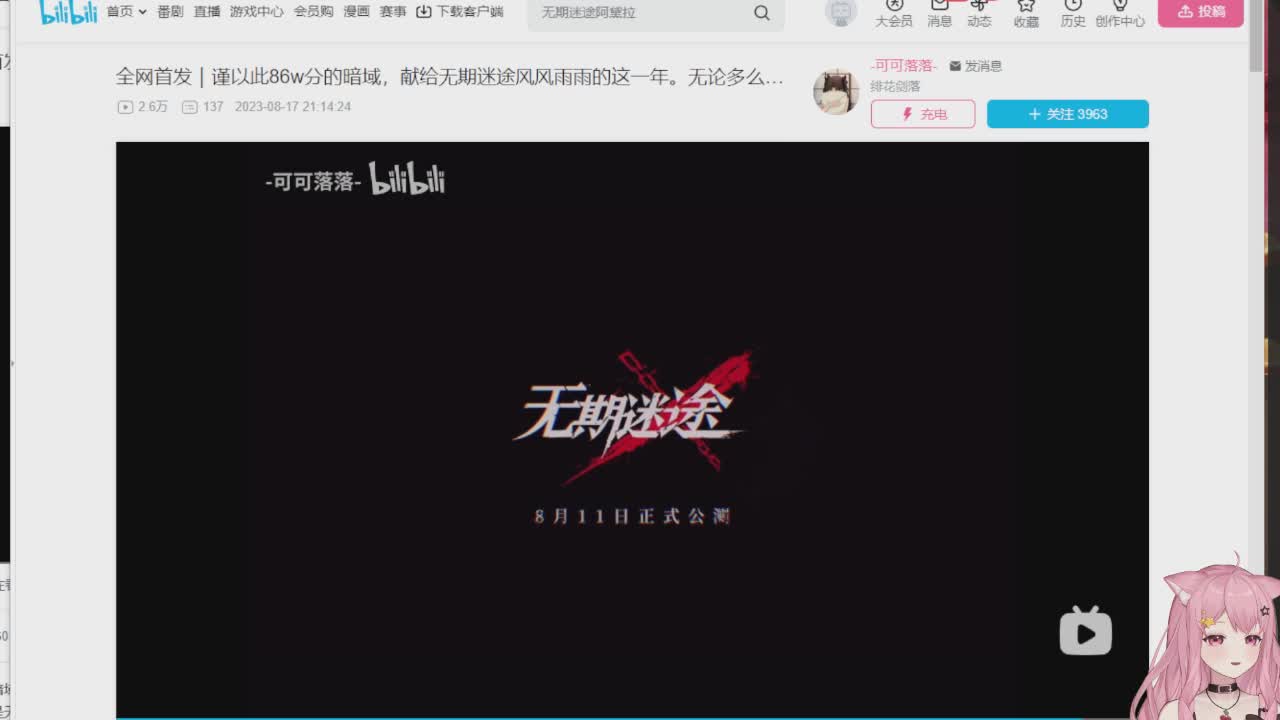Open the user avatar in the header
The width and height of the screenshot is (1280, 720).
[842, 12]
